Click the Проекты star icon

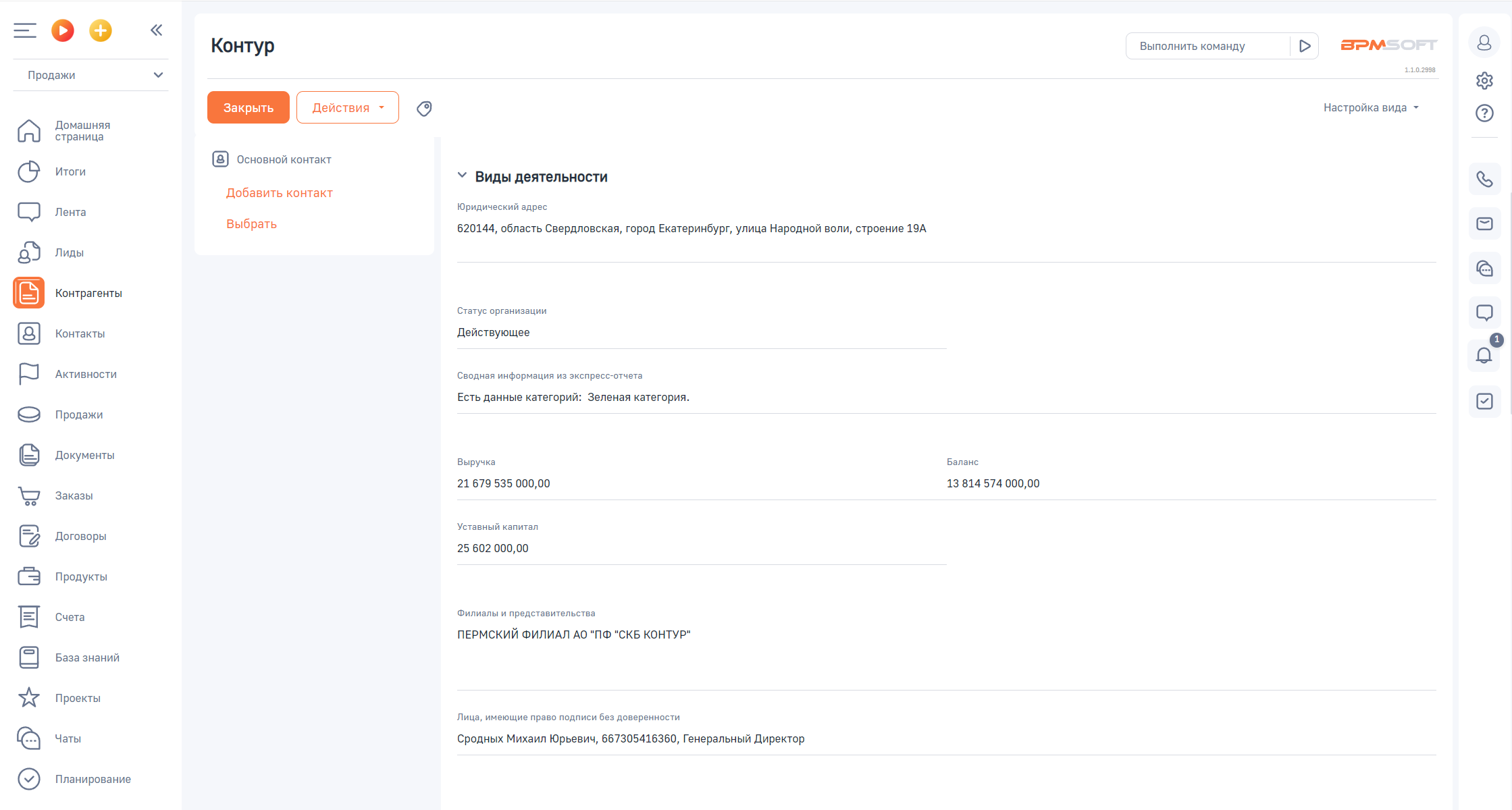click(29, 697)
